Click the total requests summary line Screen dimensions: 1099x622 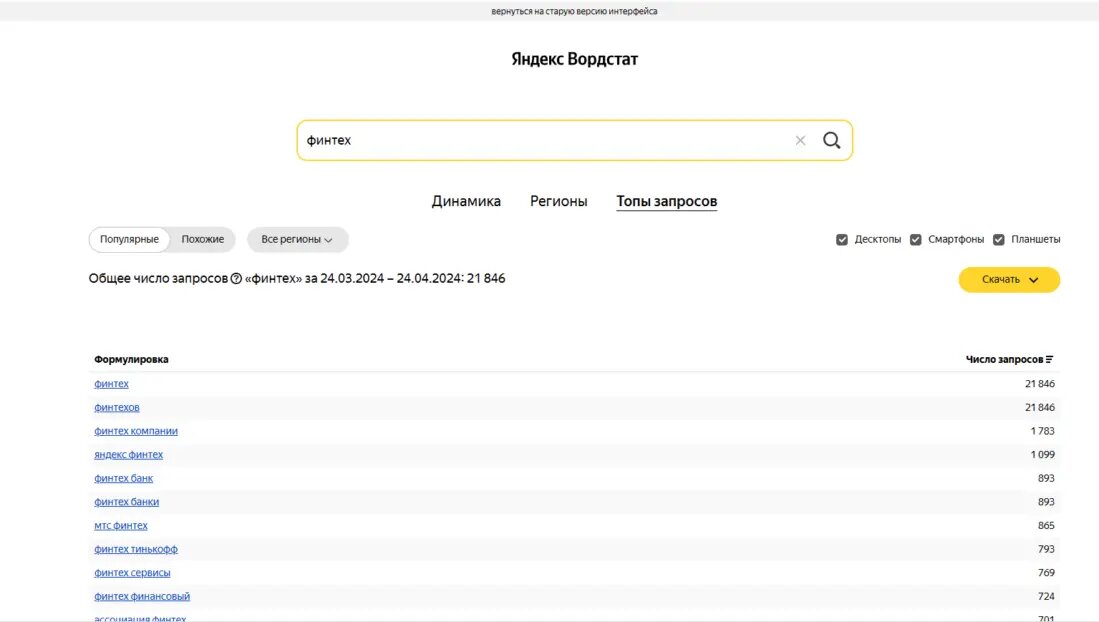click(x=296, y=278)
